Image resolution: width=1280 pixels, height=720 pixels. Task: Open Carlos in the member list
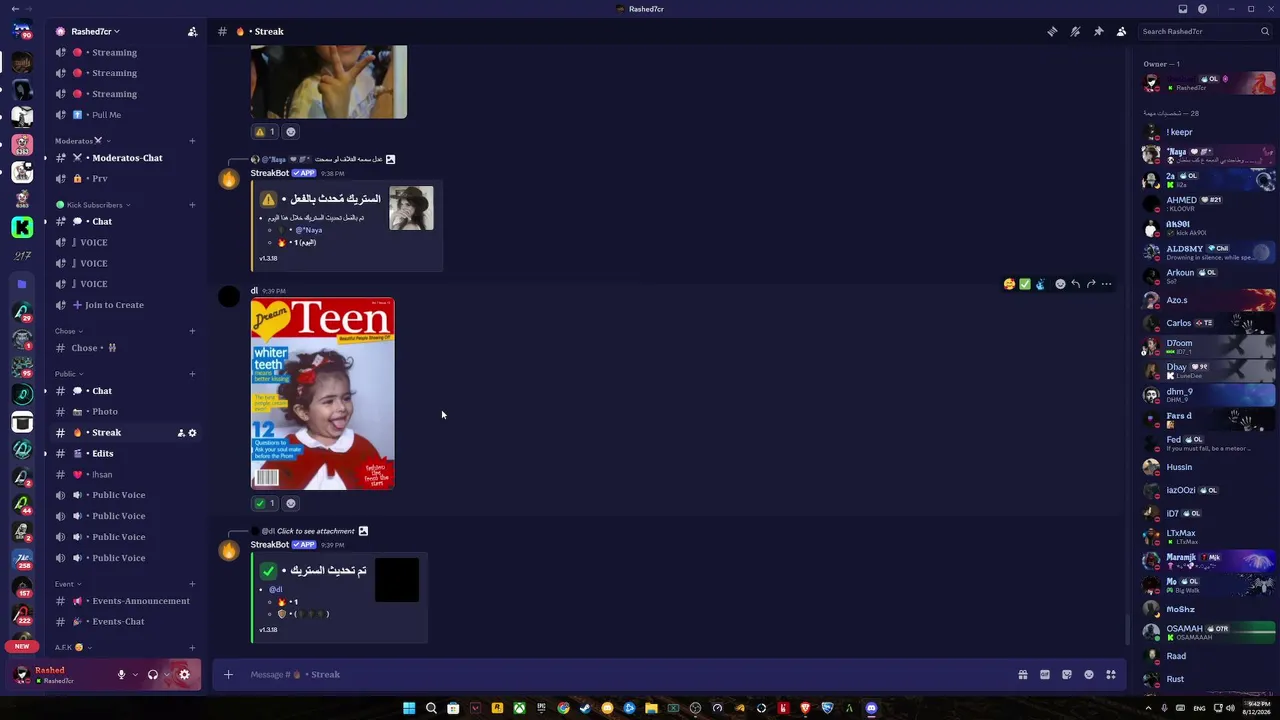pyautogui.click(x=1208, y=323)
